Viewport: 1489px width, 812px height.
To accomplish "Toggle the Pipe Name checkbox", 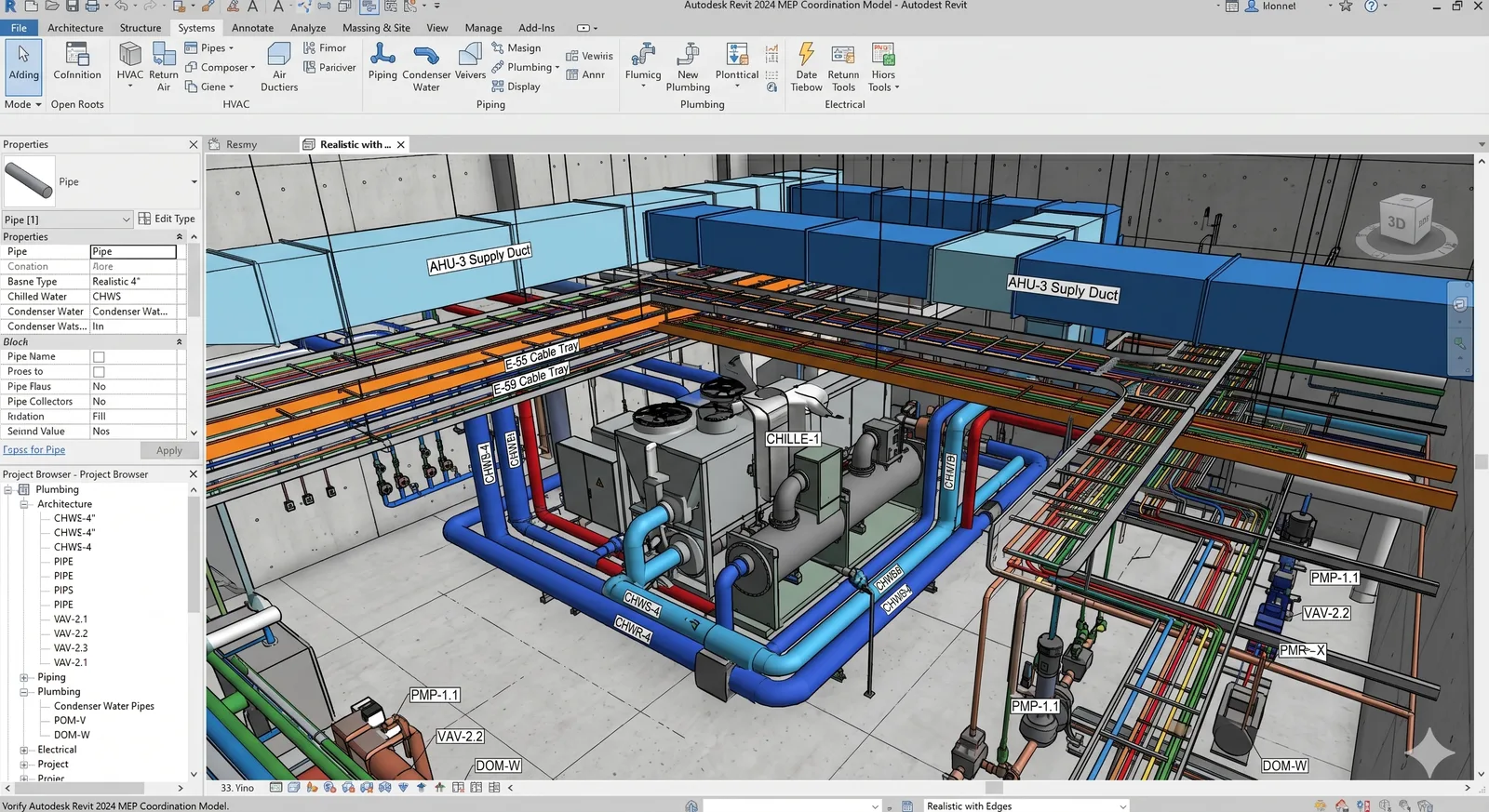I will [x=99, y=357].
